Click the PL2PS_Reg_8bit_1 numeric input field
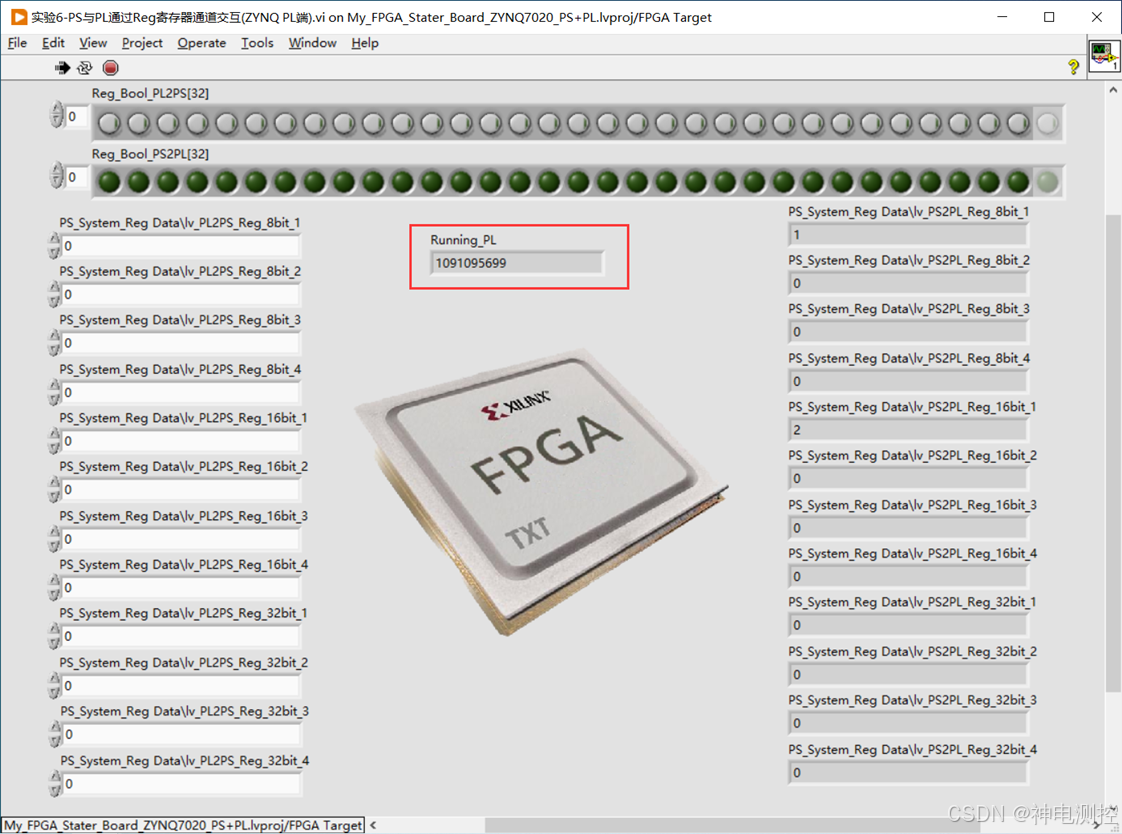This screenshot has height=834, width=1122. point(180,246)
